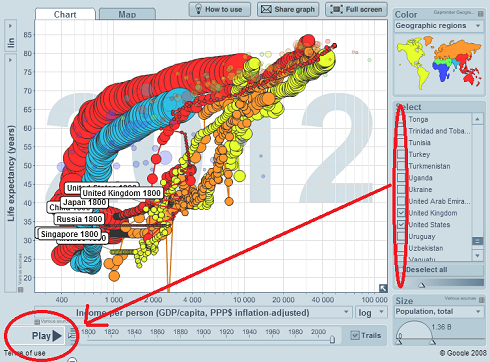Screen dimensions: 490x362
Task: Open the Color data source info icon
Action: 480,14
